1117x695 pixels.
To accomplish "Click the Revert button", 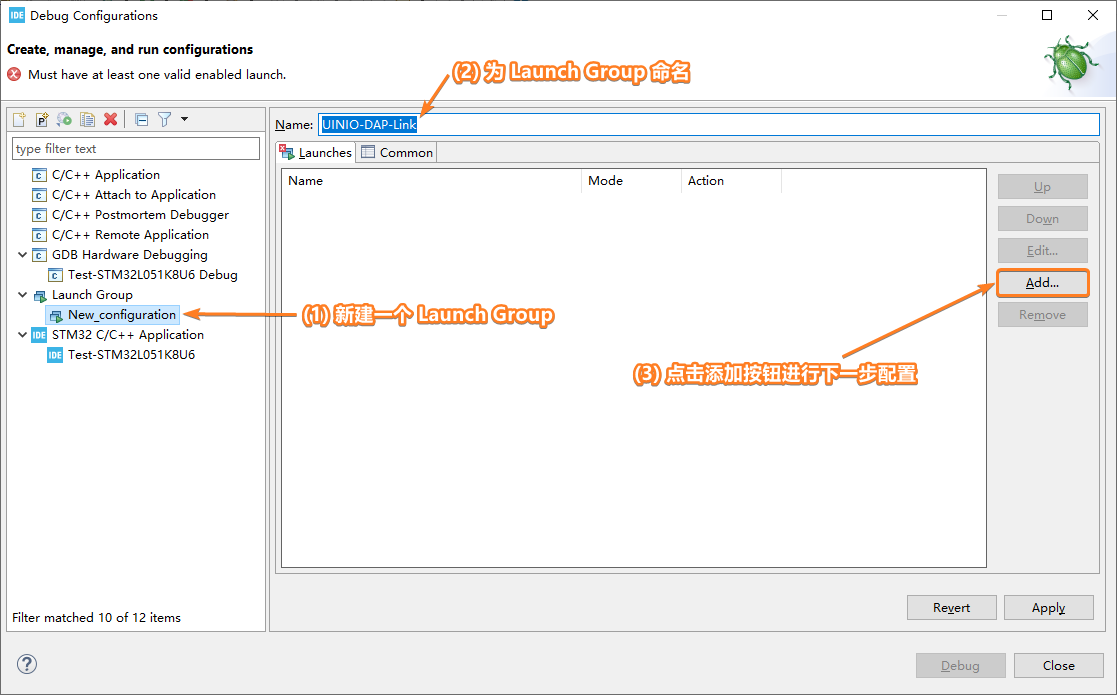I will pyautogui.click(x=952, y=608).
